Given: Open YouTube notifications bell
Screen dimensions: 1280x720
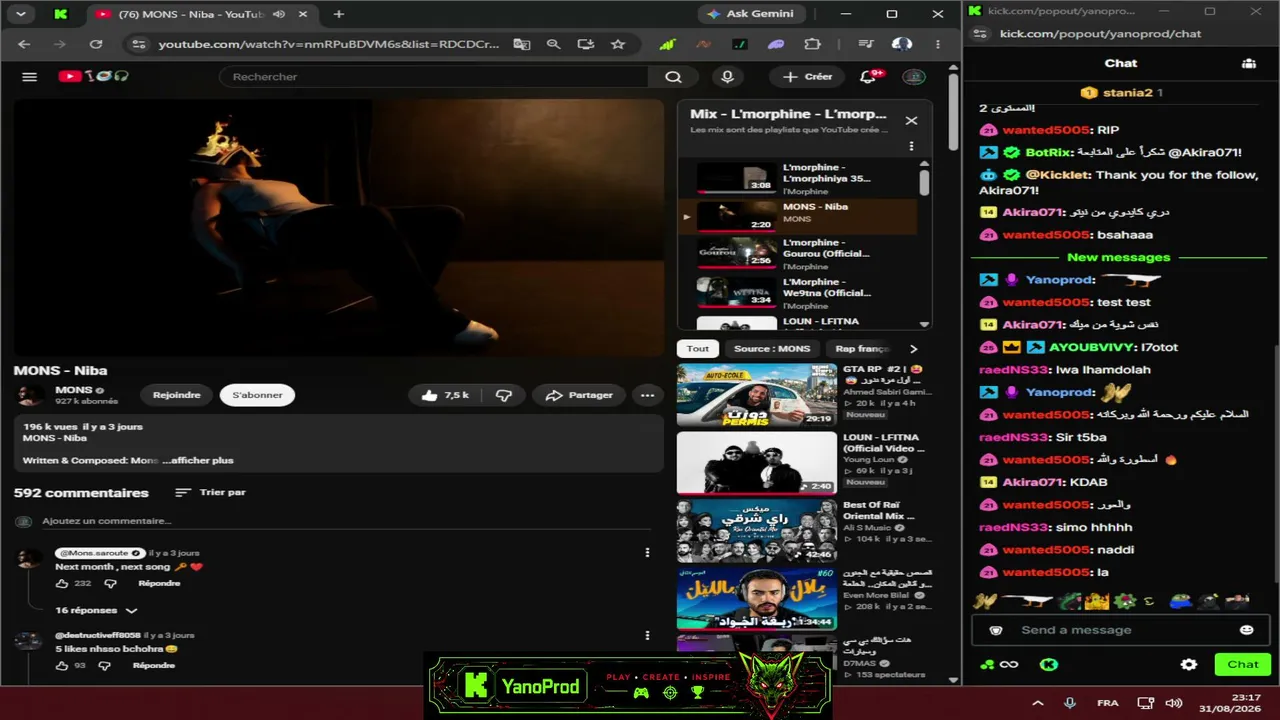Looking at the screenshot, I should (869, 77).
